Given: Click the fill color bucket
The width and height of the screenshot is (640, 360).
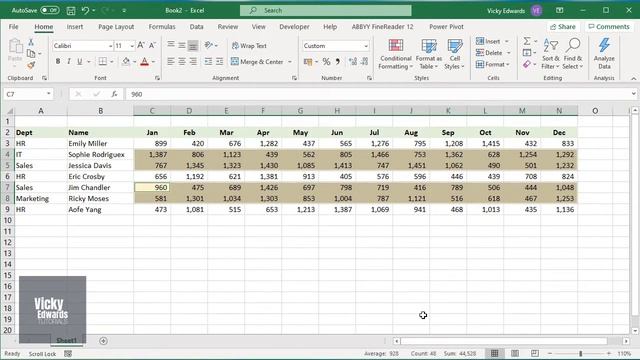Looking at the screenshot, I should [126, 62].
